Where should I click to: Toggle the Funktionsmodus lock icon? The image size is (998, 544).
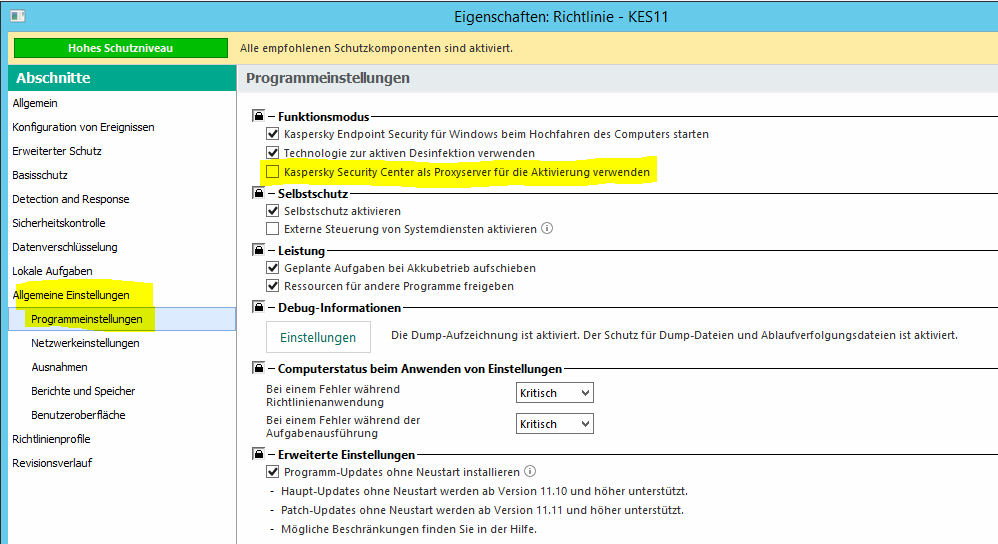click(x=258, y=116)
